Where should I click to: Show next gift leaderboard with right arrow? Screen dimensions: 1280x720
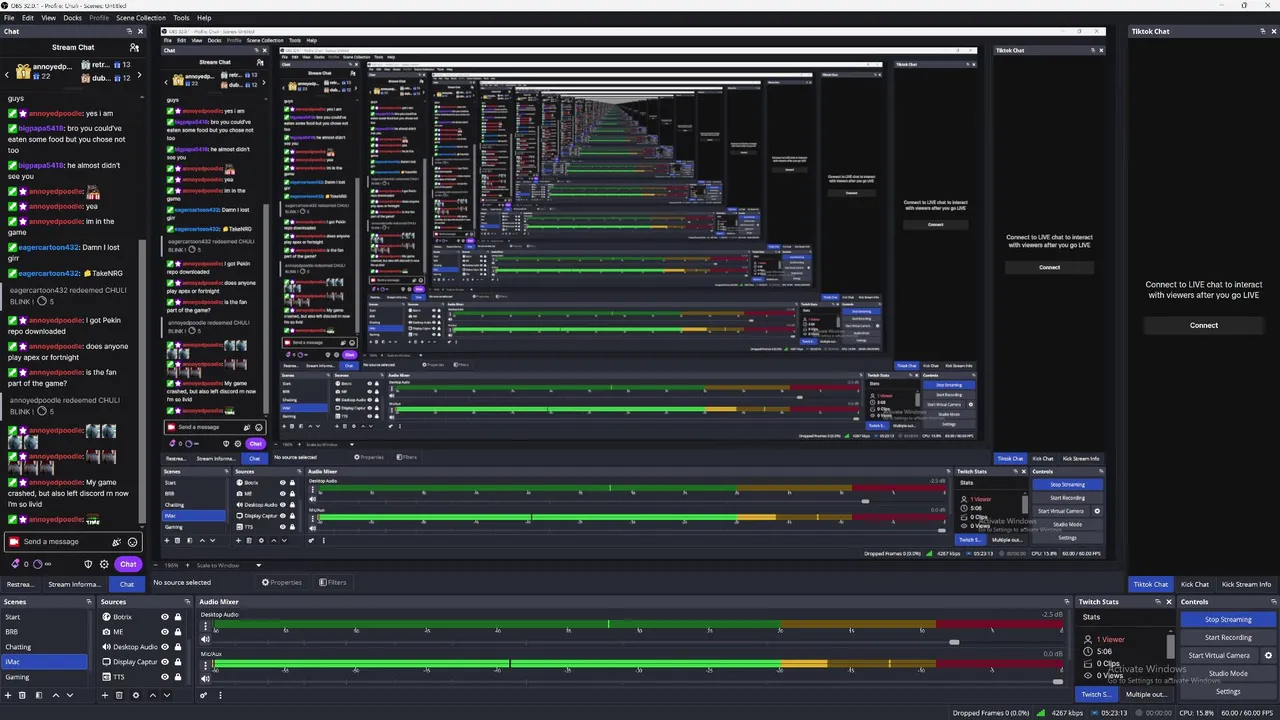point(139,74)
